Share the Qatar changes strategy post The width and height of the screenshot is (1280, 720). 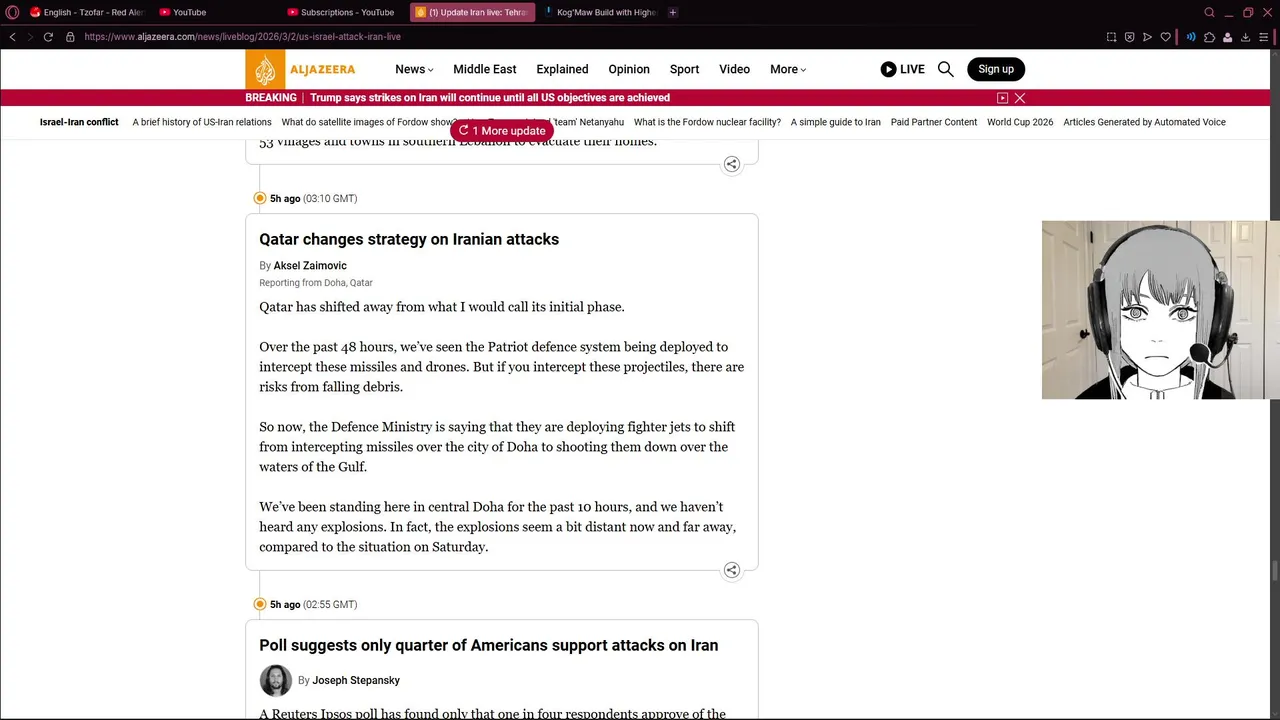point(732,570)
